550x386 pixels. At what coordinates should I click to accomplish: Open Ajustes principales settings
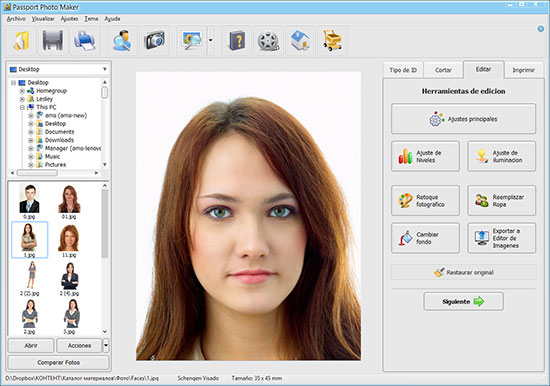point(463,119)
